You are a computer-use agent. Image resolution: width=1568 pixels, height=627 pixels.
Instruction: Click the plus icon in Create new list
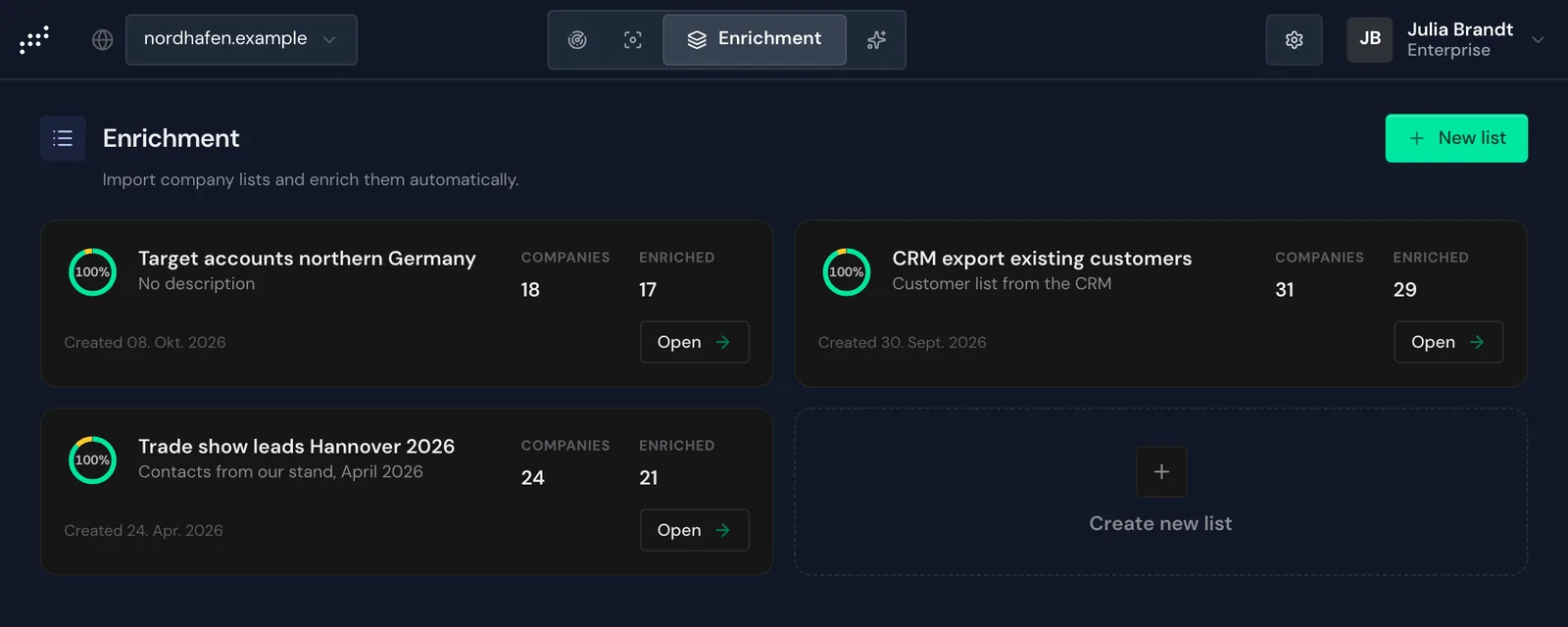1161,471
